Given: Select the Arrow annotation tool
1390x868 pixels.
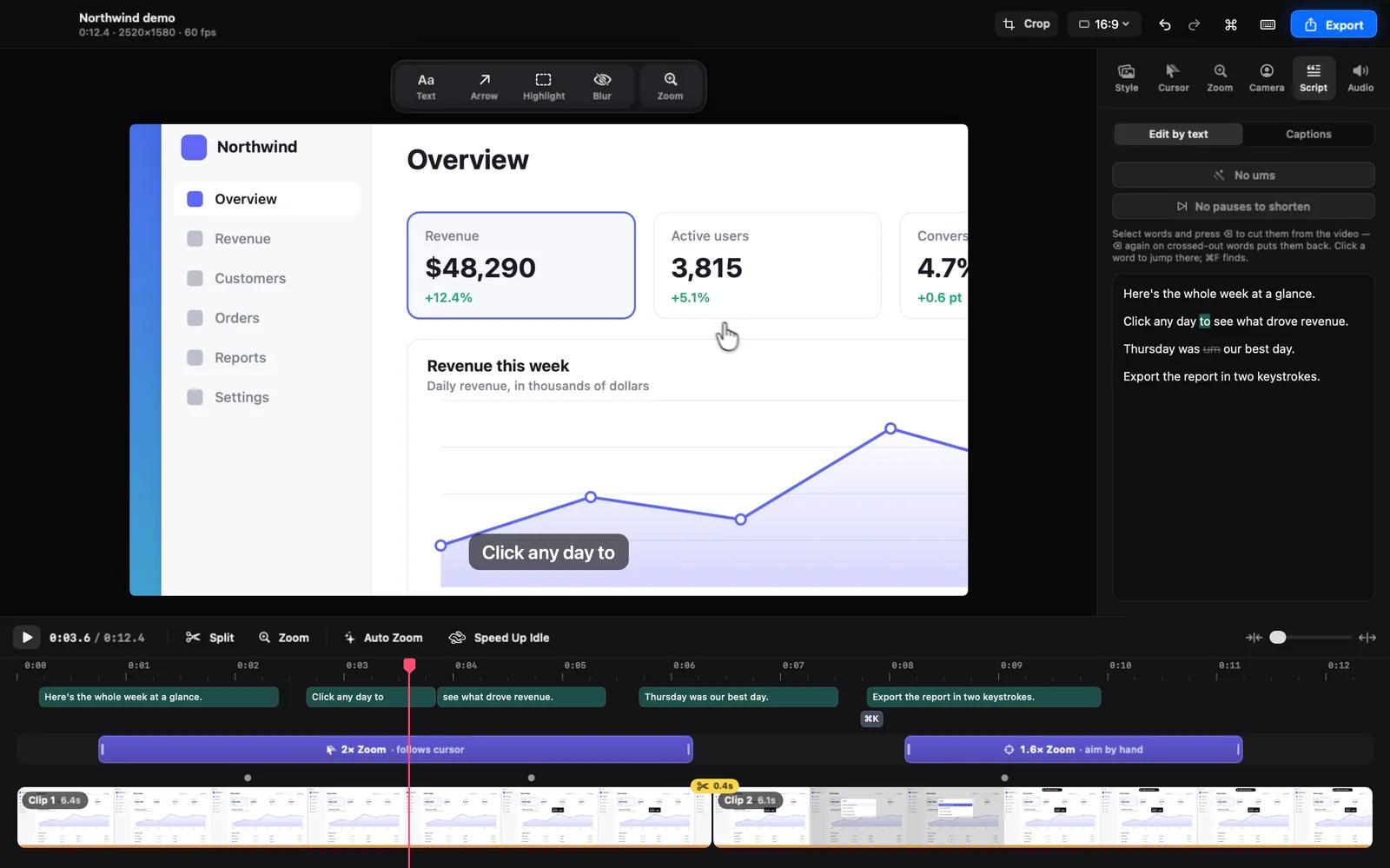Looking at the screenshot, I should coord(484,86).
